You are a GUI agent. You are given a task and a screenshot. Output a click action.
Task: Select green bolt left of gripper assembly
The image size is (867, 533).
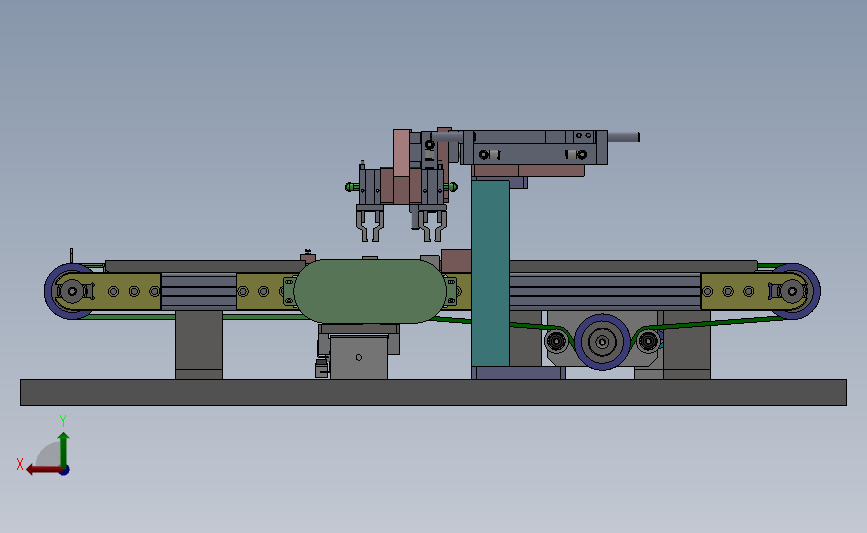(352, 187)
